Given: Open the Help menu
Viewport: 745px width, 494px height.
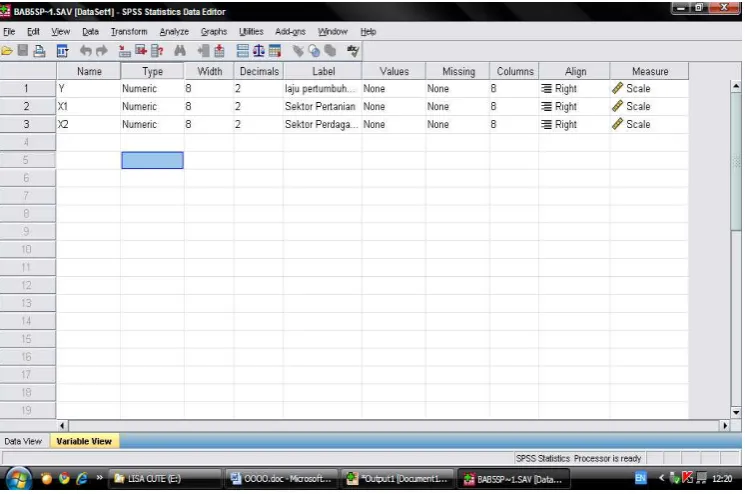Looking at the screenshot, I should (368, 32).
